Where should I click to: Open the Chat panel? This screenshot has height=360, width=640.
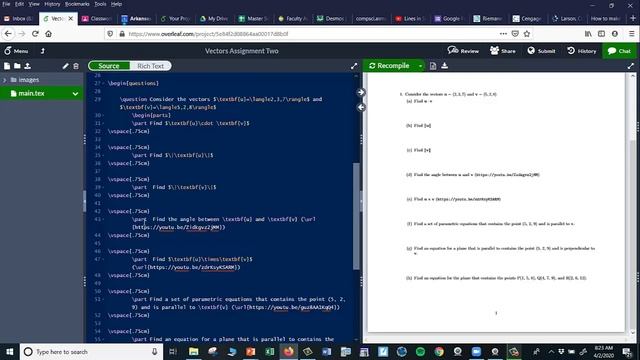click(x=619, y=51)
